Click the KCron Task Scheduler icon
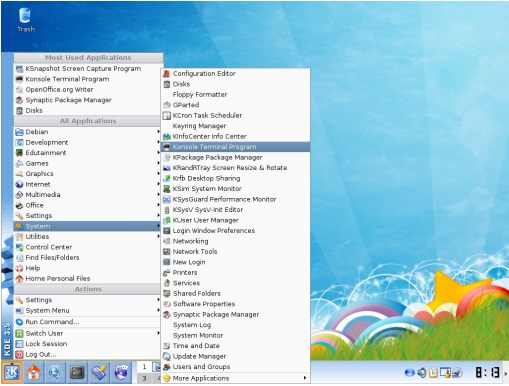 tap(167, 116)
